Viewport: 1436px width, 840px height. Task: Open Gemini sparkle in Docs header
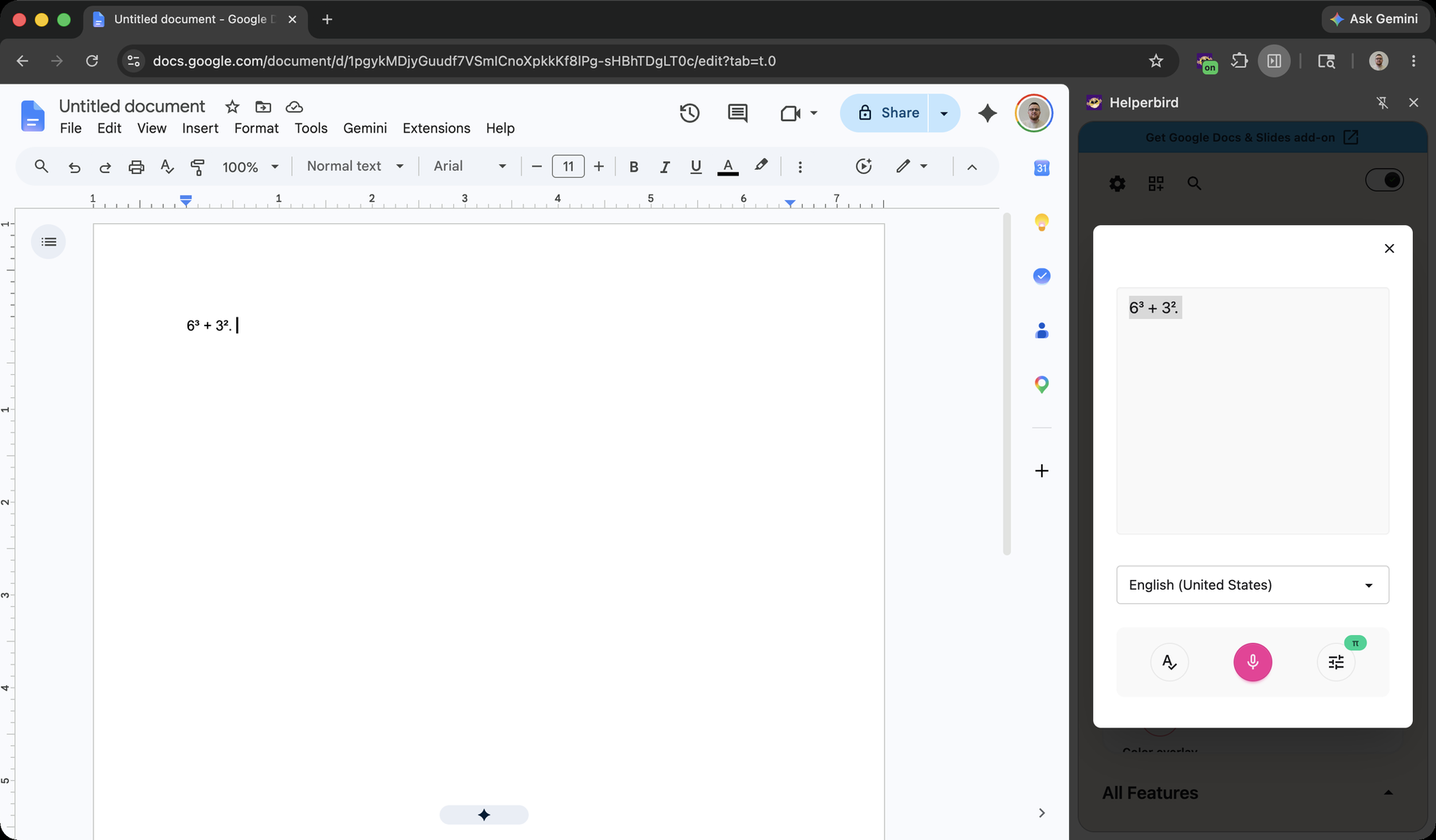pos(988,113)
